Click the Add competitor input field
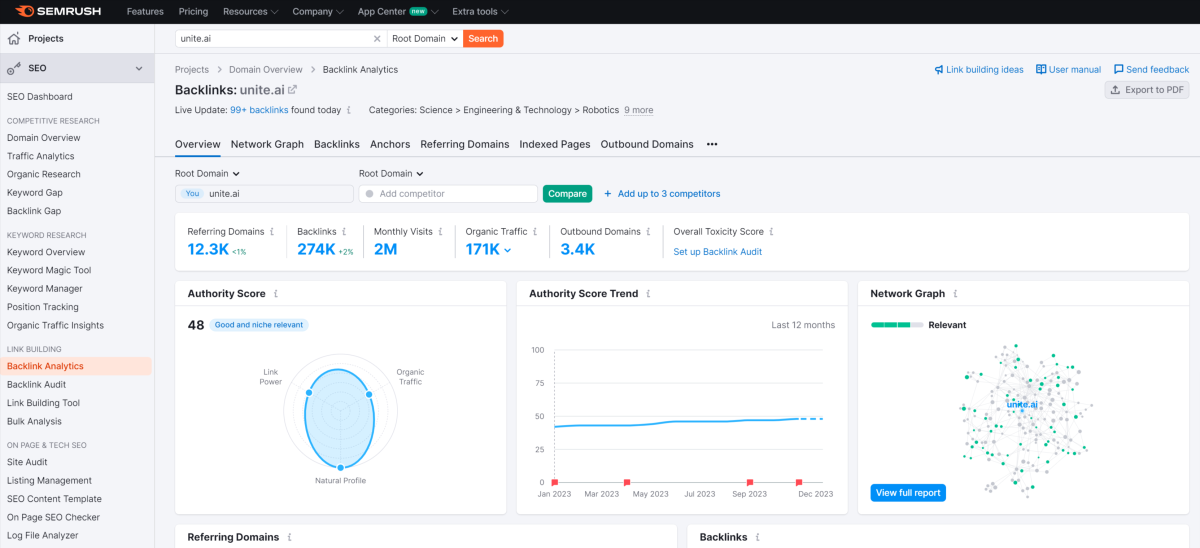 [x=448, y=193]
